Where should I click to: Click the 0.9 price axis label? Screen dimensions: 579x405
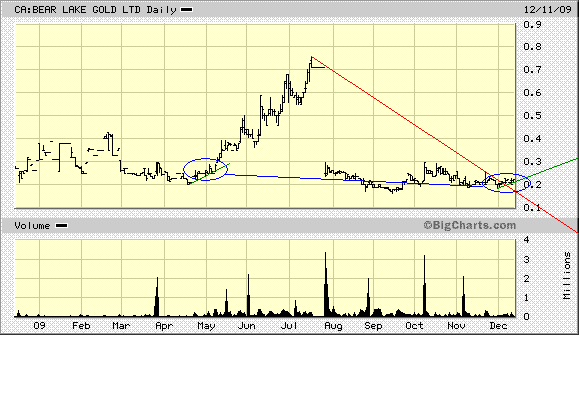(532, 24)
